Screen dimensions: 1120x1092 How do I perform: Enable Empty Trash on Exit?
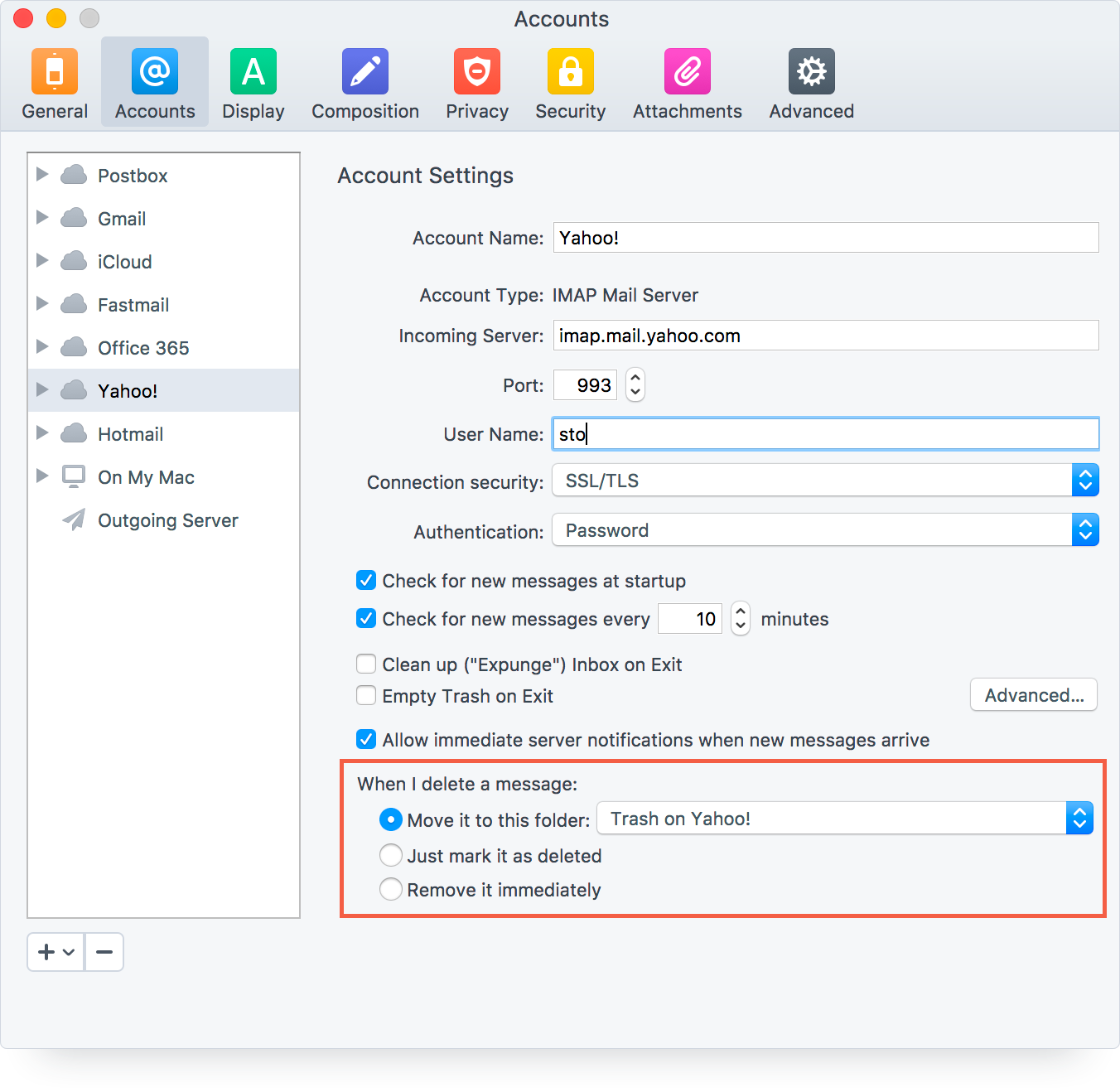pyautogui.click(x=365, y=695)
